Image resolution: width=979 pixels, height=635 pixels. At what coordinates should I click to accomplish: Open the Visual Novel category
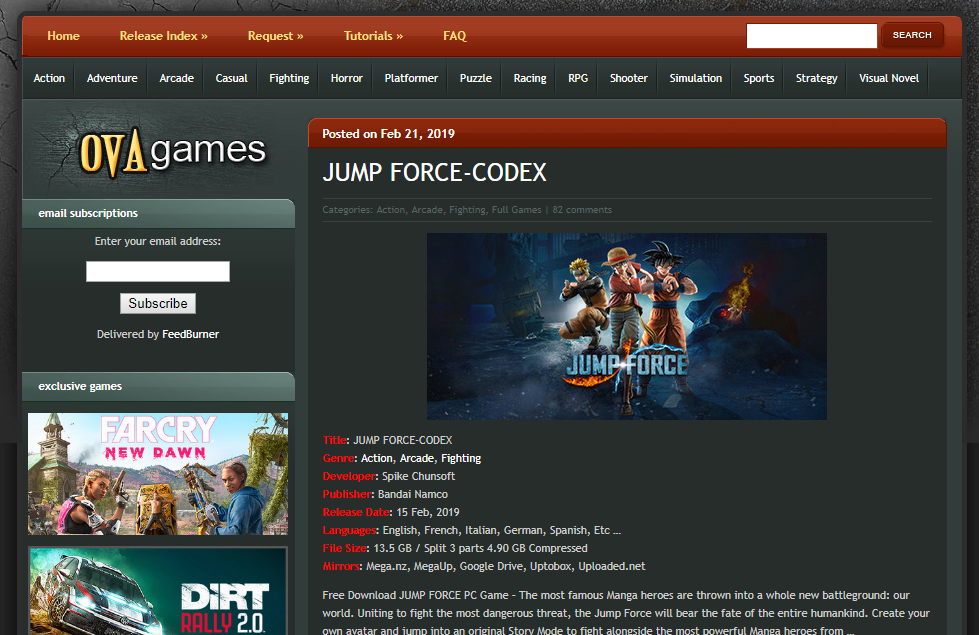coord(887,77)
